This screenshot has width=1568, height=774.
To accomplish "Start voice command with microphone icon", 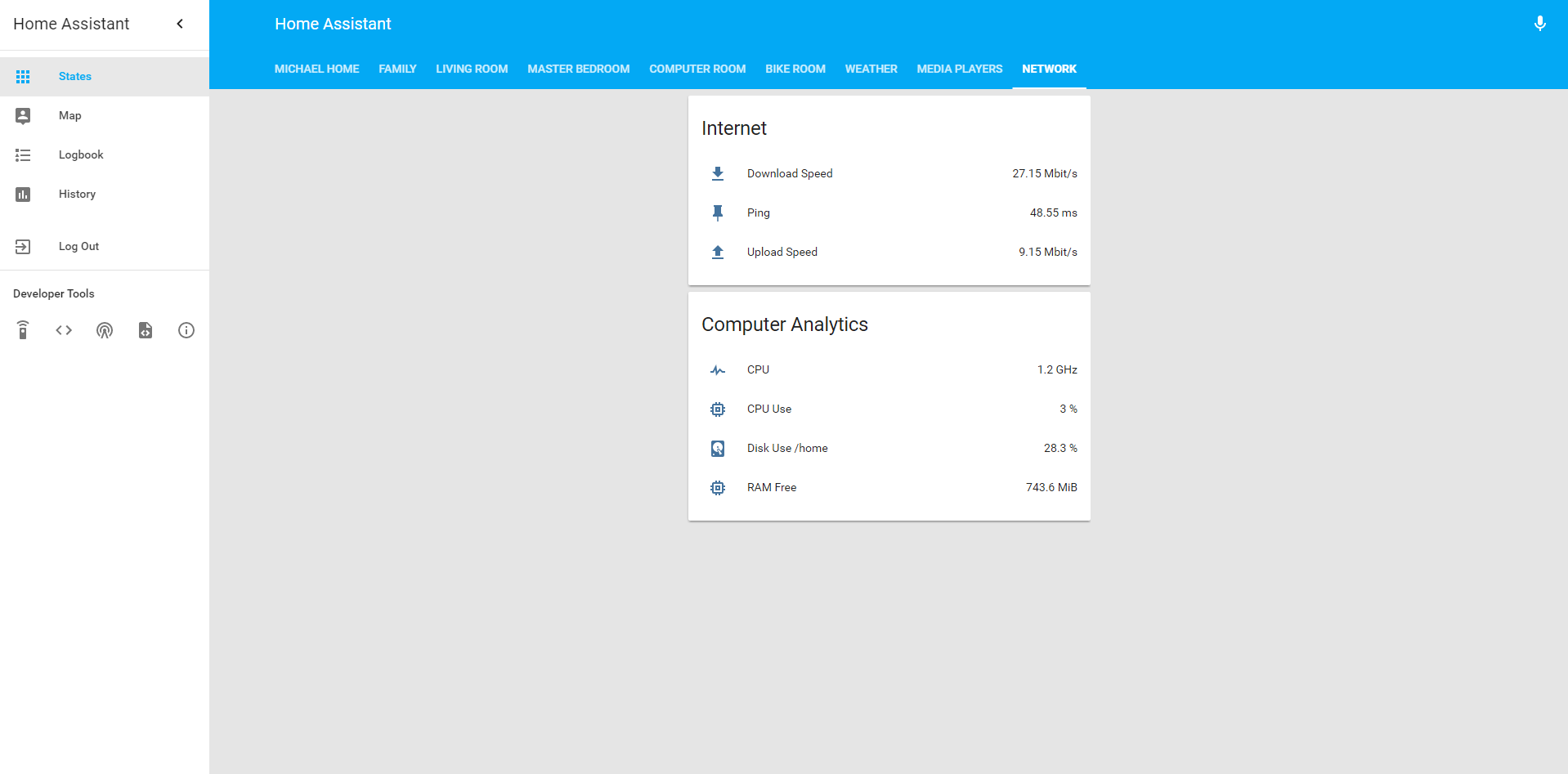I will (x=1539, y=24).
